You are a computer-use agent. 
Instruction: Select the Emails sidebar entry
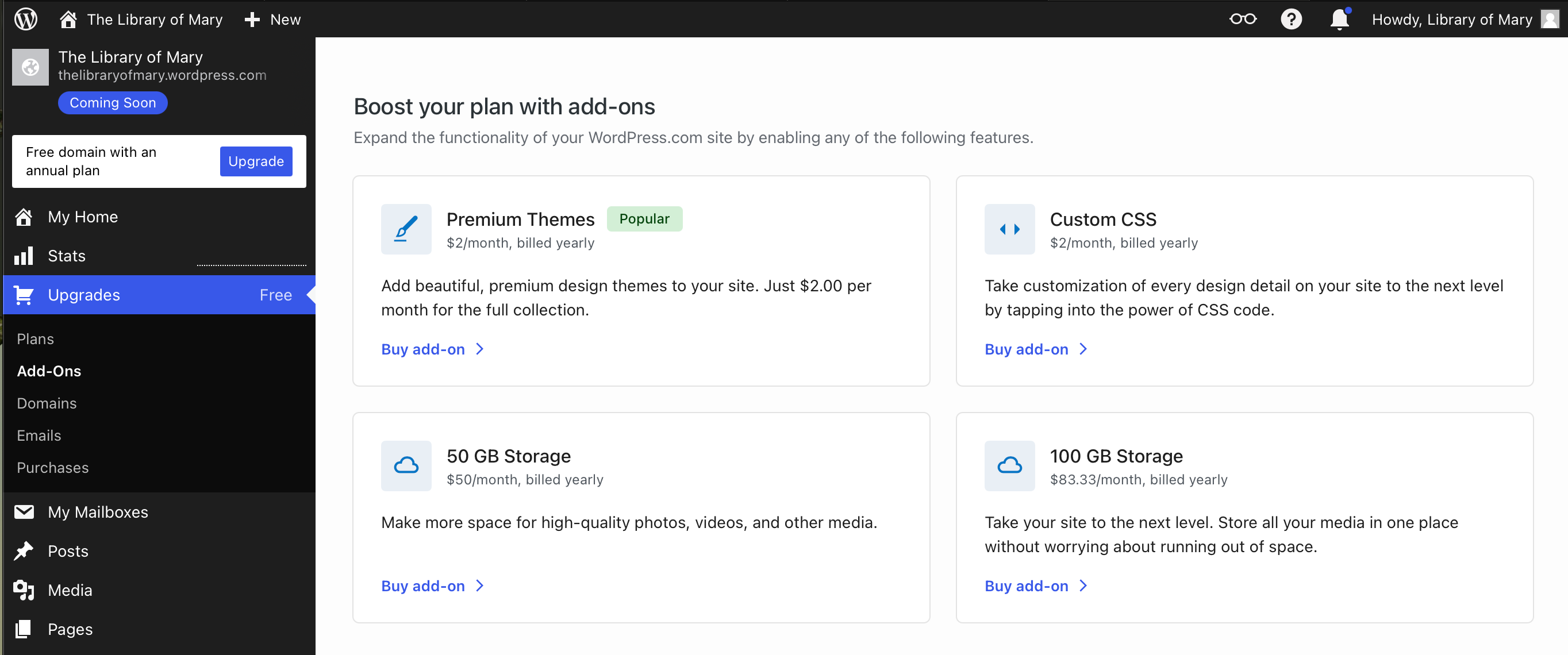[39, 434]
